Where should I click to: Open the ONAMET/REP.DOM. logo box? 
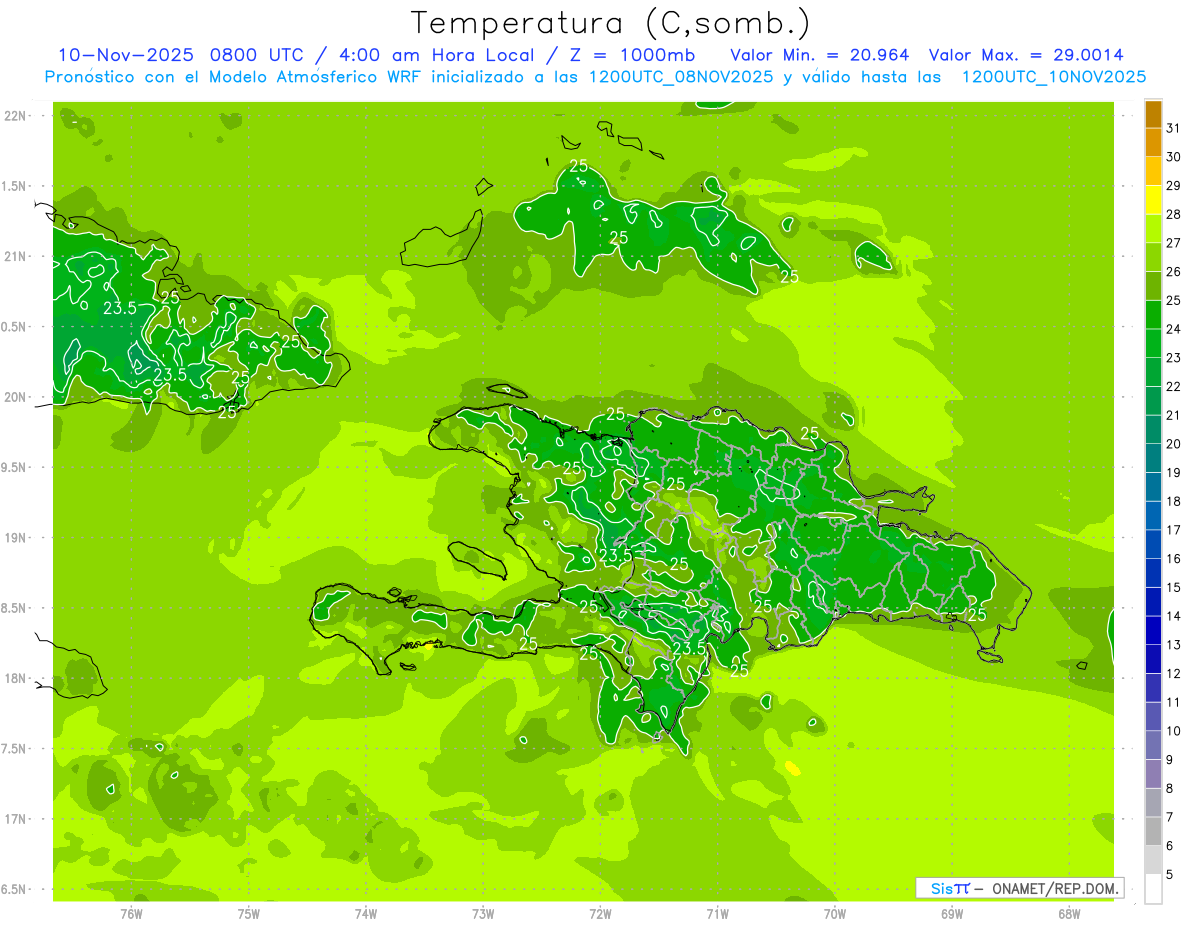[x=1019, y=888]
